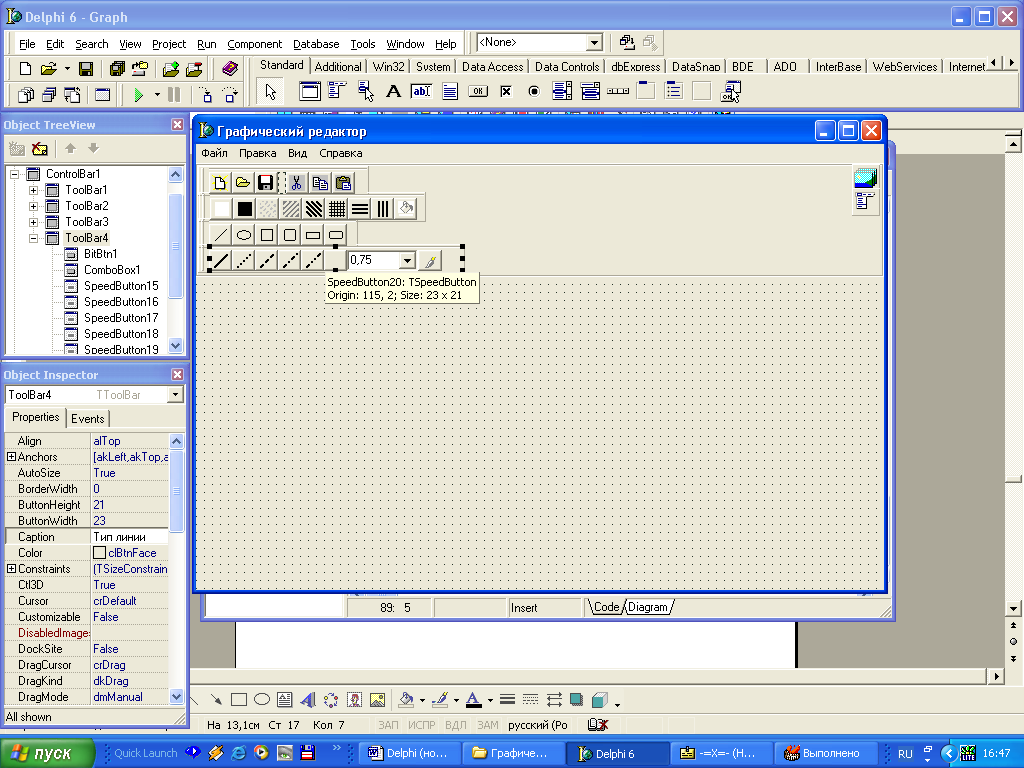
Task: Expand the ToolBar2 tree node
Action: click(x=33, y=206)
